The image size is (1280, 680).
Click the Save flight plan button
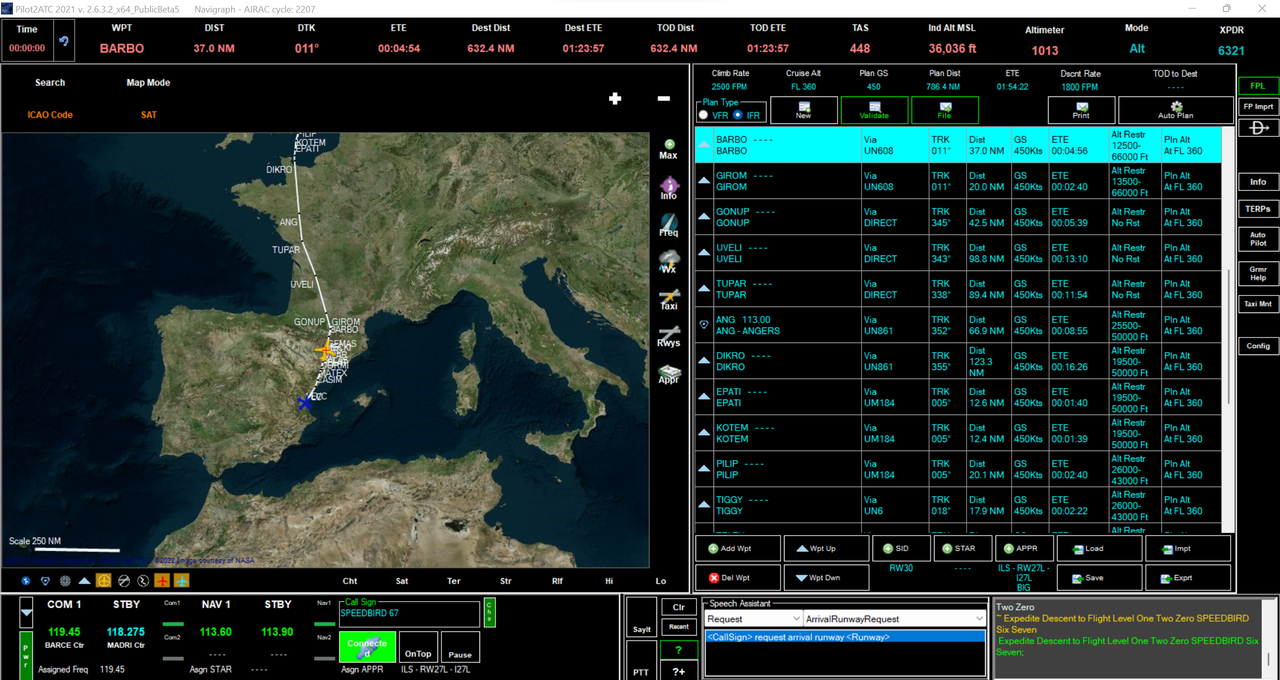1099,578
